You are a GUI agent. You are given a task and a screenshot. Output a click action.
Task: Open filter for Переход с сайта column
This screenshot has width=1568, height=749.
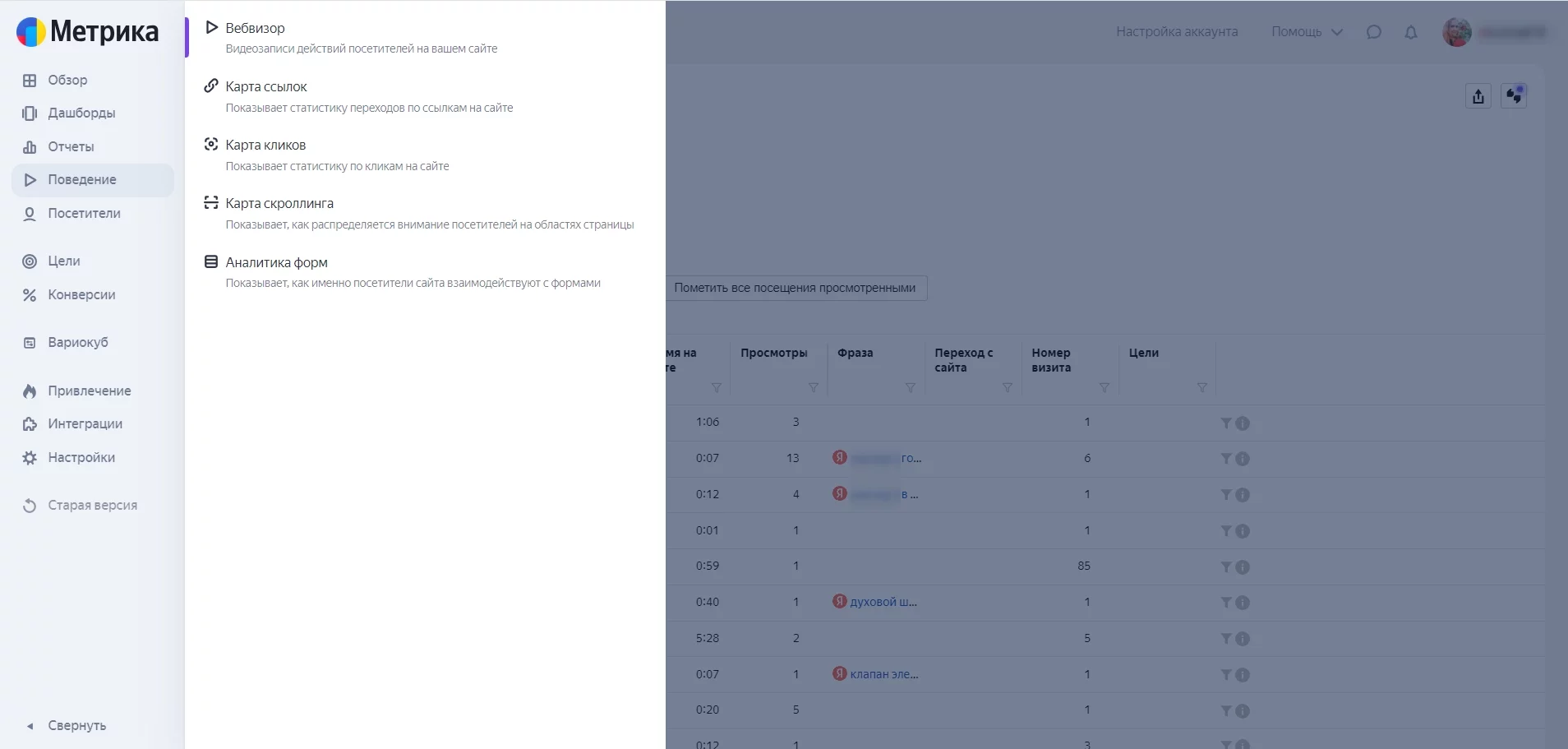pyautogui.click(x=1008, y=387)
